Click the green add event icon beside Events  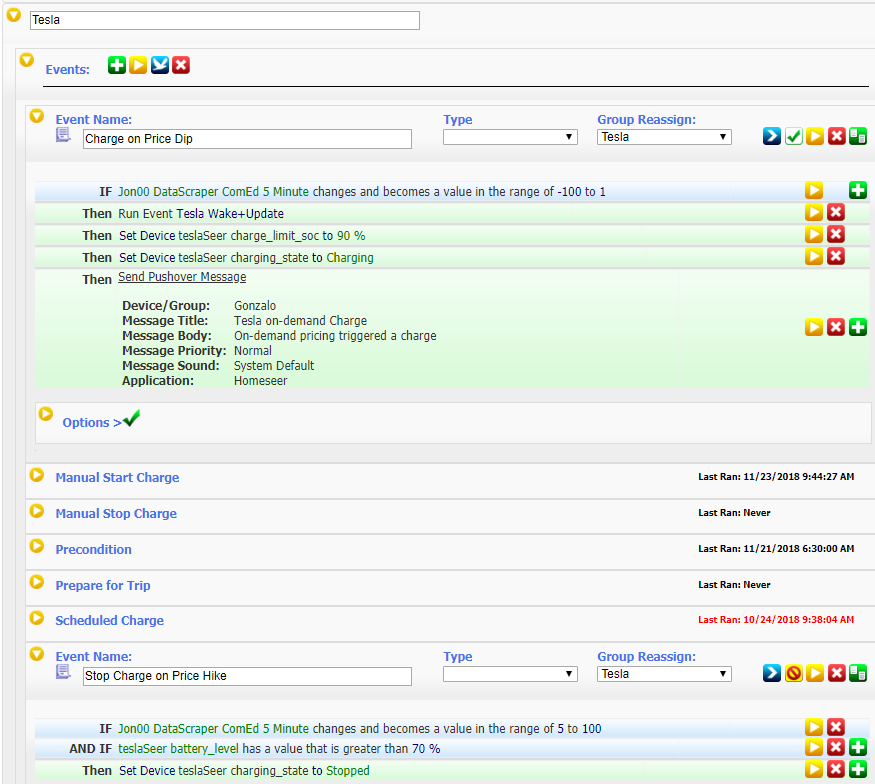point(117,65)
